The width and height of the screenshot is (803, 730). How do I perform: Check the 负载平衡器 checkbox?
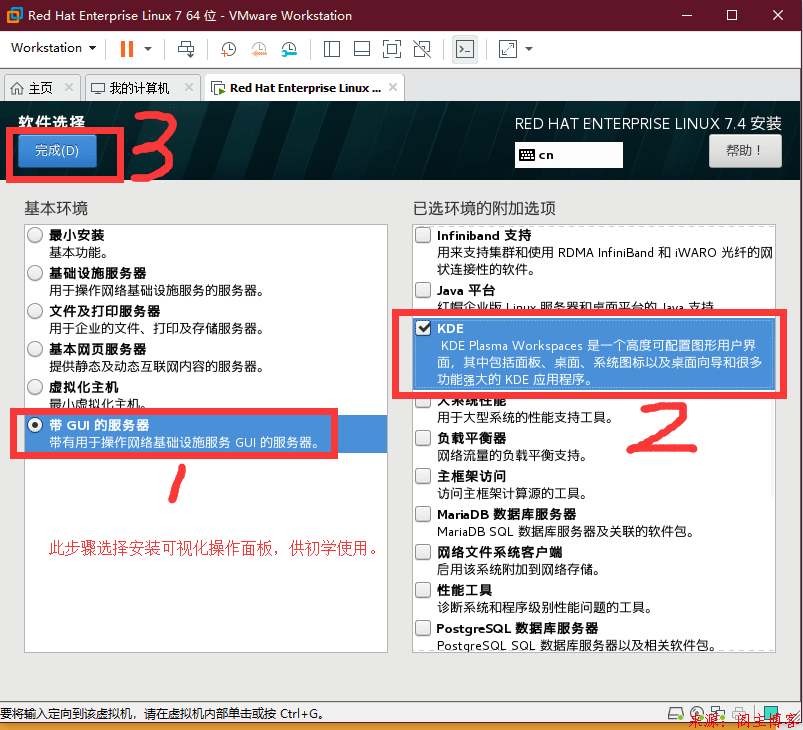point(423,438)
